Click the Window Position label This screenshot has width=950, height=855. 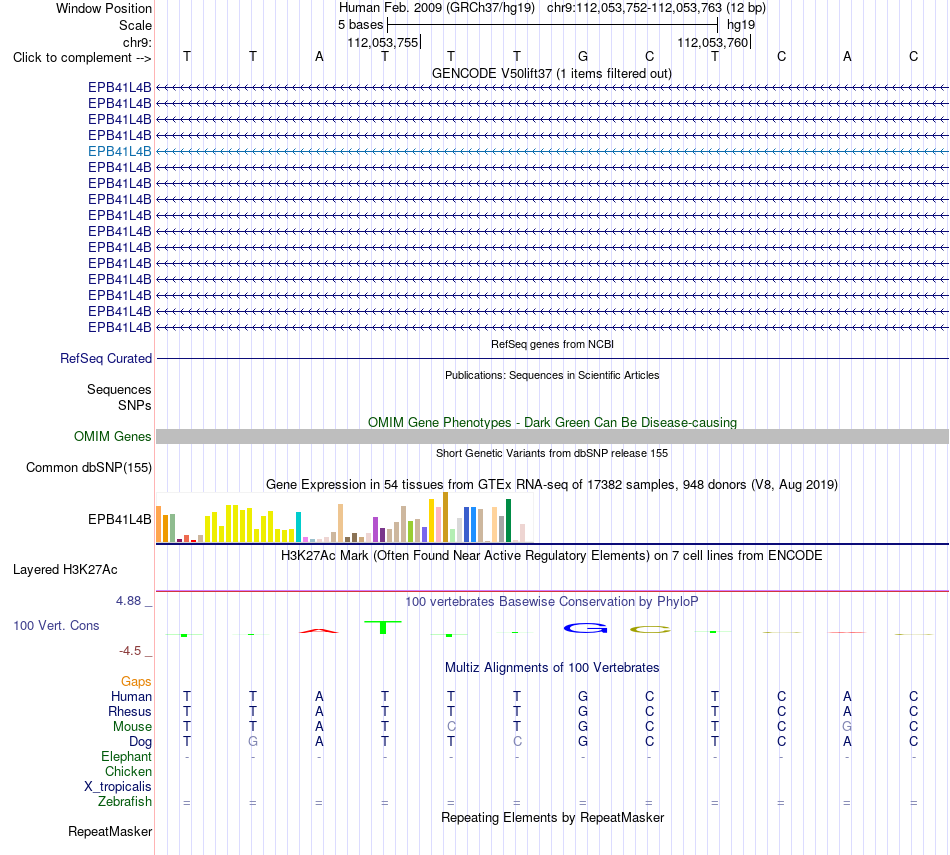coord(104,8)
